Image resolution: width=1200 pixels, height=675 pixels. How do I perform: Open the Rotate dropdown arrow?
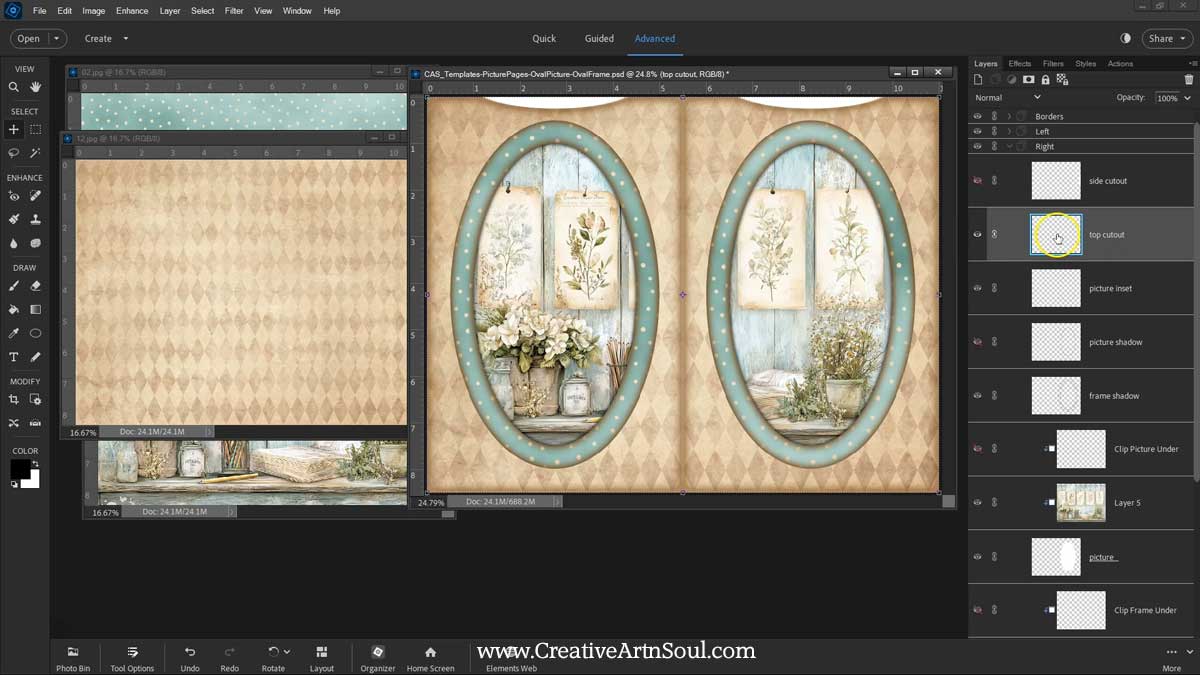[287, 652]
